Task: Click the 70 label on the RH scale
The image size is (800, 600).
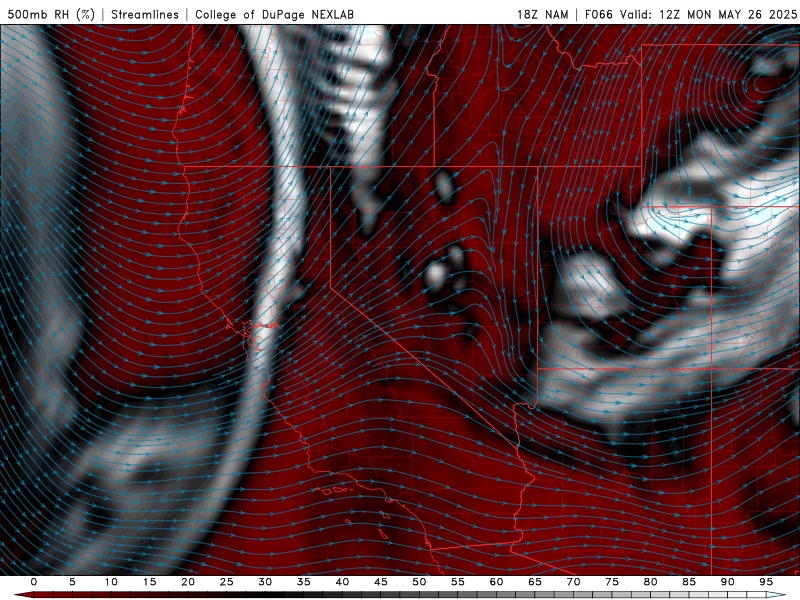Action: [x=573, y=582]
